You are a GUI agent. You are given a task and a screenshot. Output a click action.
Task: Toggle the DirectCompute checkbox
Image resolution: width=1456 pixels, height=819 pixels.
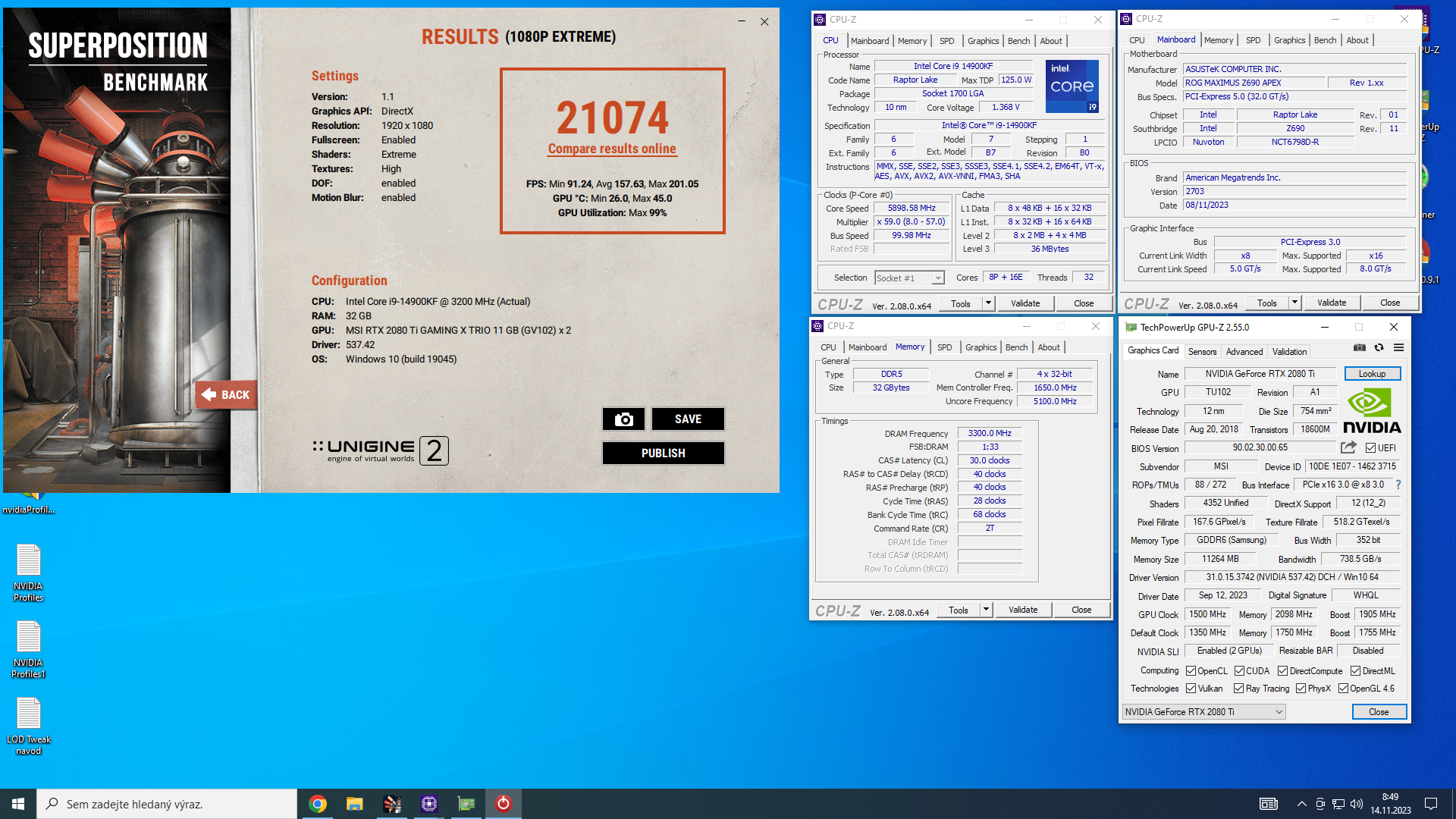1282,671
